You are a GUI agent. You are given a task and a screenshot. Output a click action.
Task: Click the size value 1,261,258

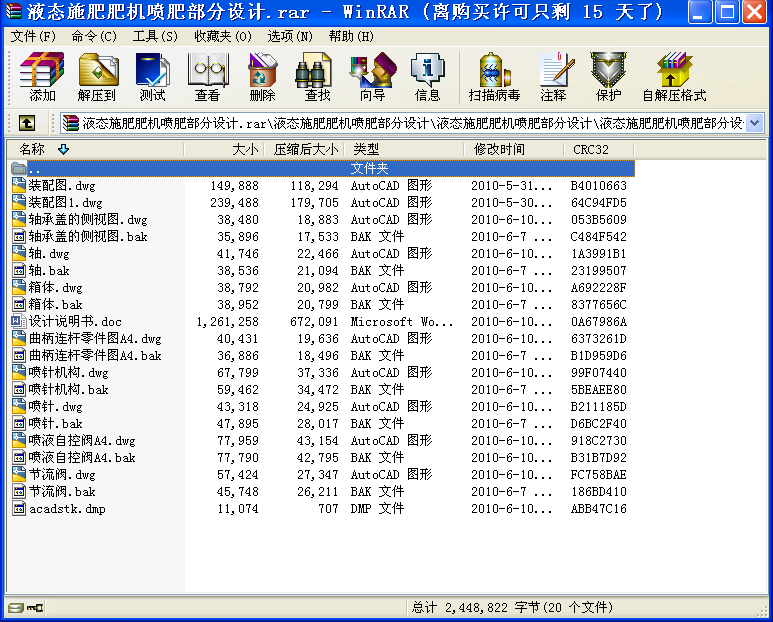pos(227,322)
